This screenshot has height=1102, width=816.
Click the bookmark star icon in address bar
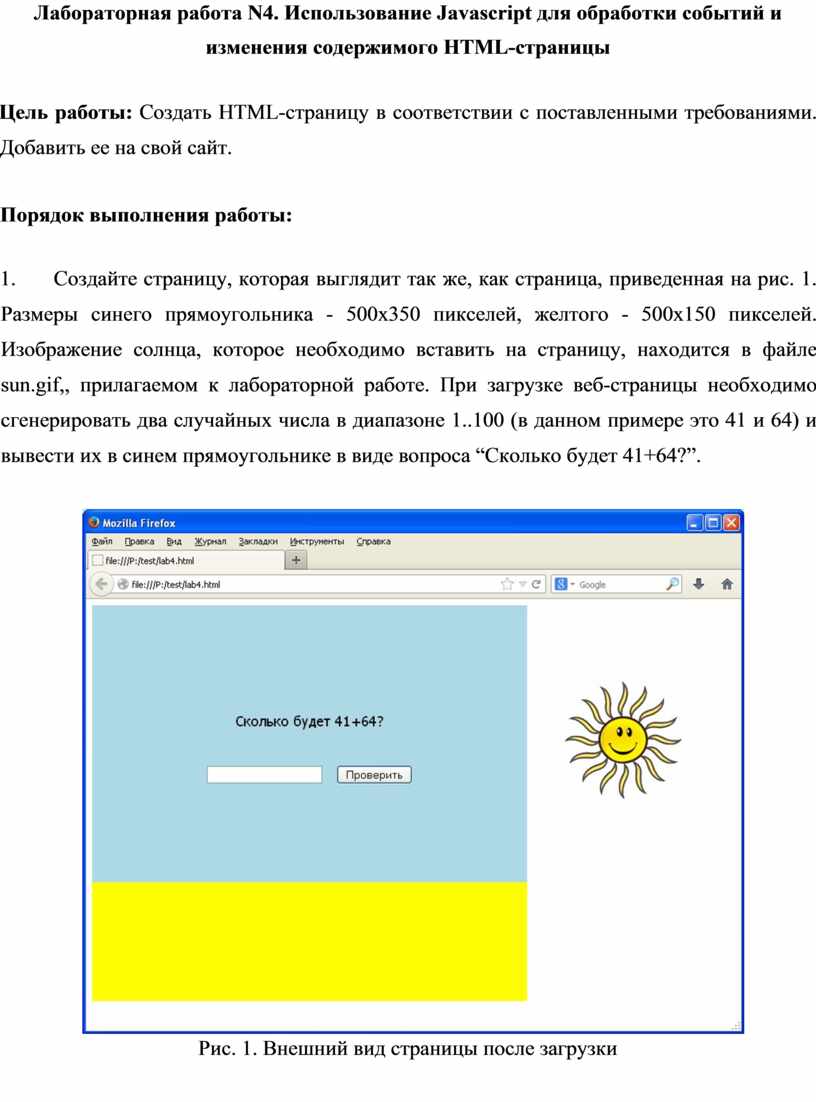[x=507, y=584]
